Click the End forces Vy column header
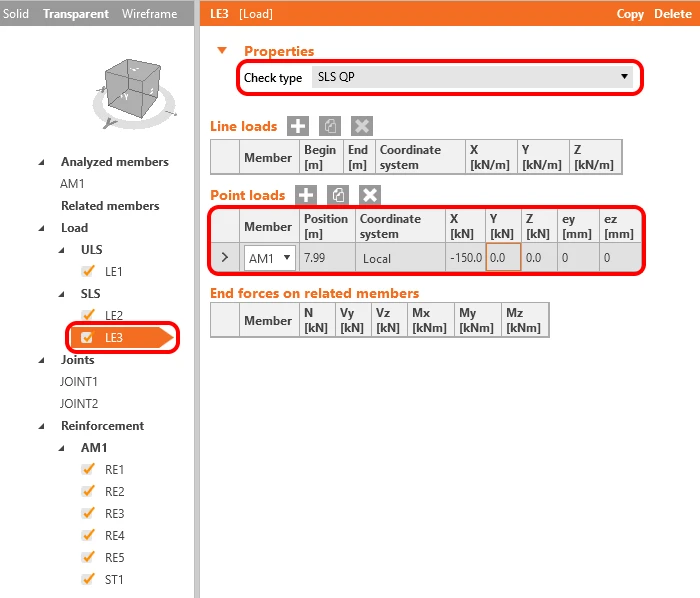 click(x=353, y=320)
